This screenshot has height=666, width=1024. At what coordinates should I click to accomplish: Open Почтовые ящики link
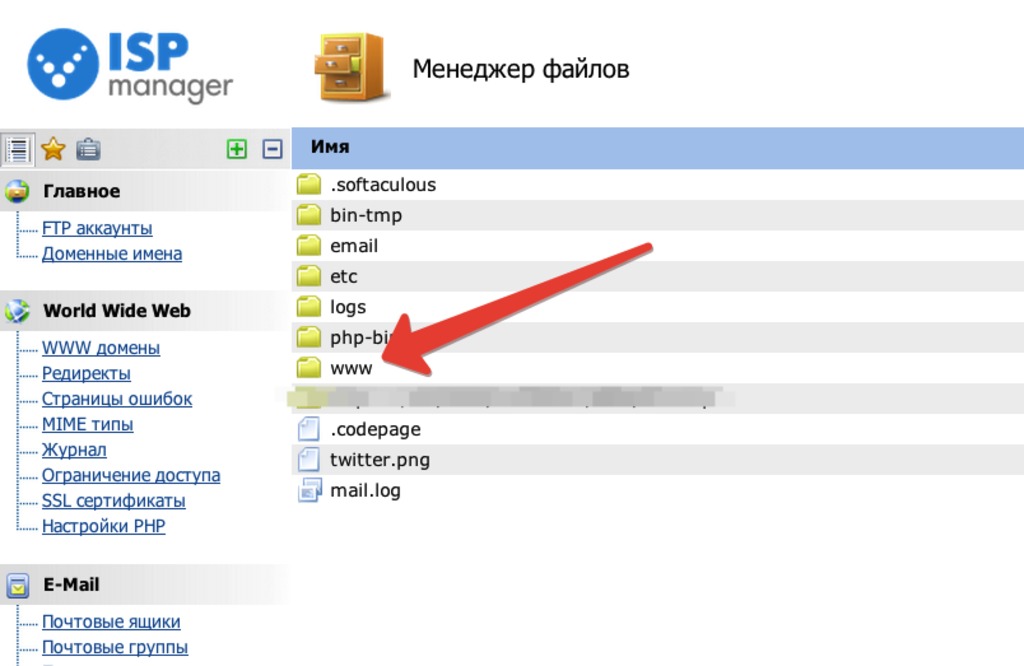pos(111,622)
